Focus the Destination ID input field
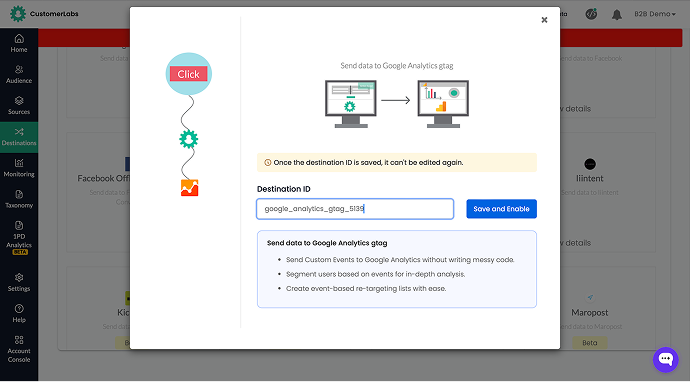The width and height of the screenshot is (690, 382). coord(355,209)
